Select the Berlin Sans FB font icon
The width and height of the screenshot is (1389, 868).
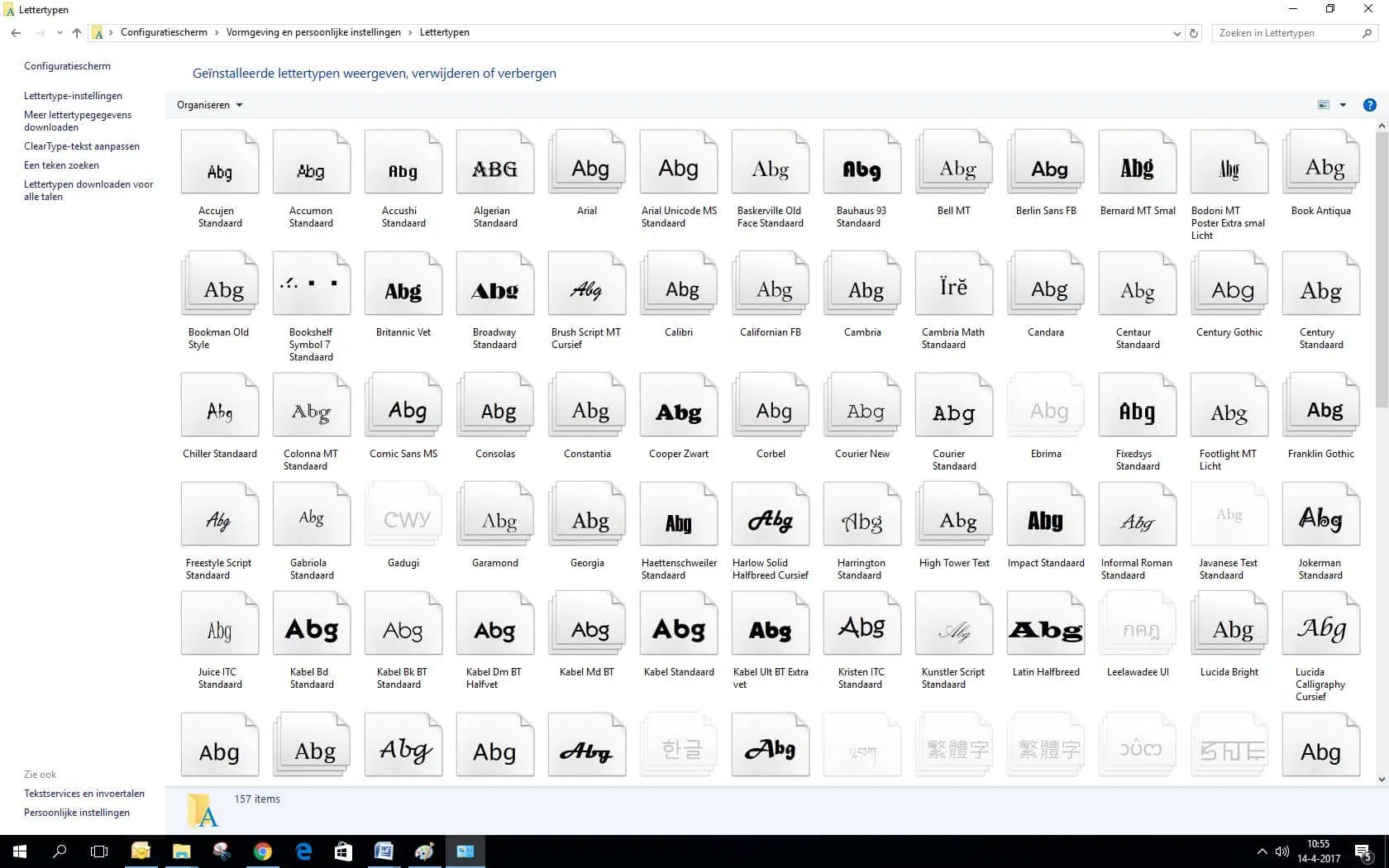(1046, 162)
